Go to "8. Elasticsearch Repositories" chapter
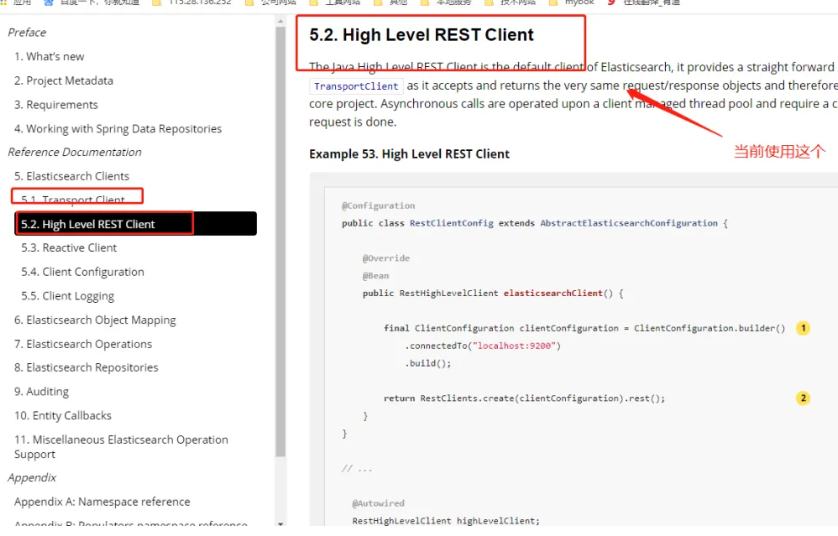 [86, 368]
